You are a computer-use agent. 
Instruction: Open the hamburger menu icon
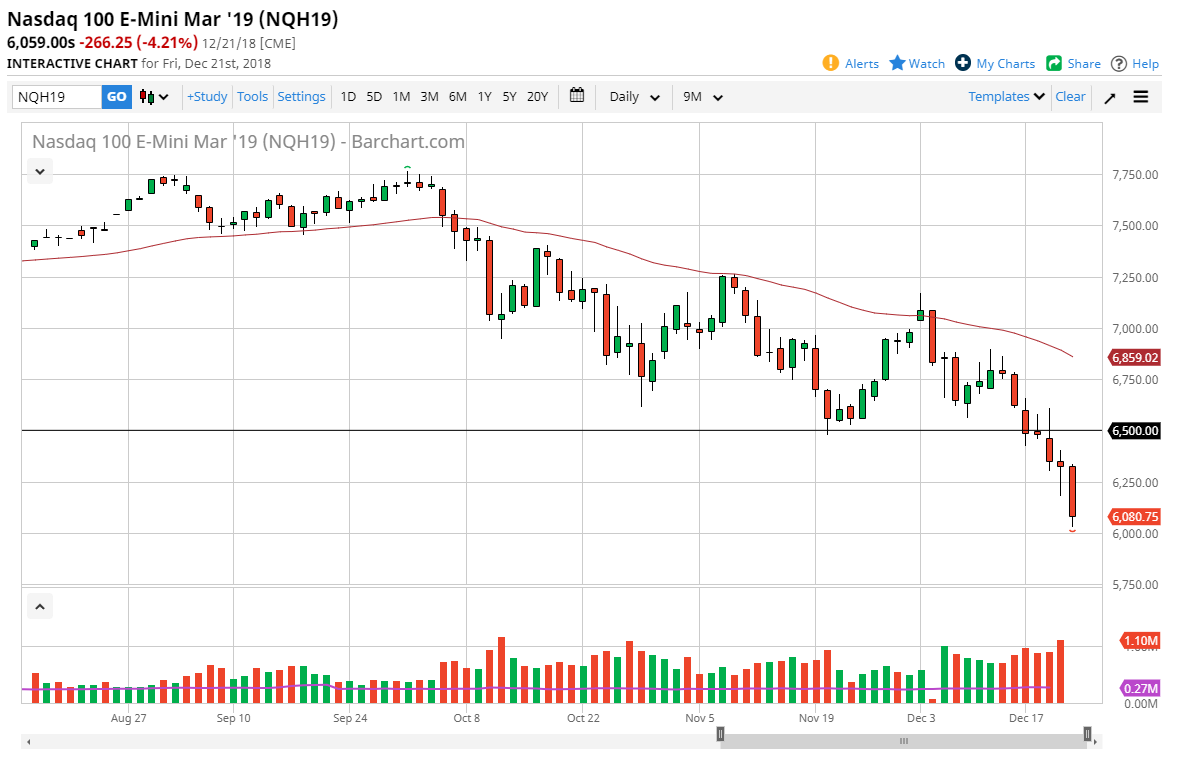coord(1141,96)
